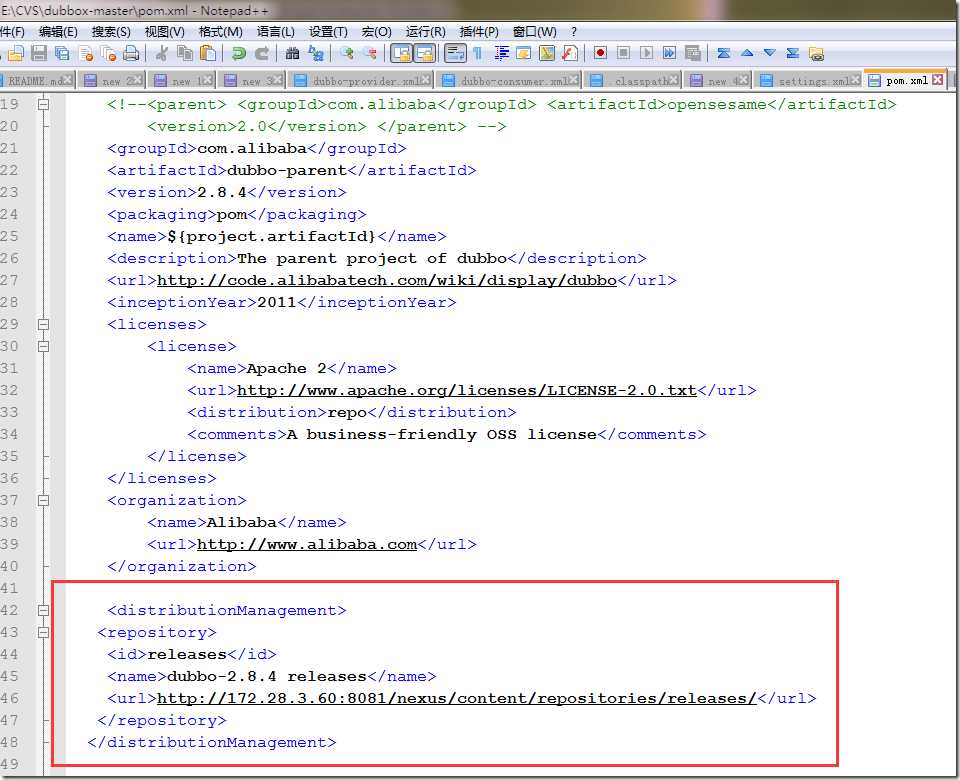Collapse the organization fold at line 37
The width and height of the screenshot is (960, 780).
coord(43,501)
